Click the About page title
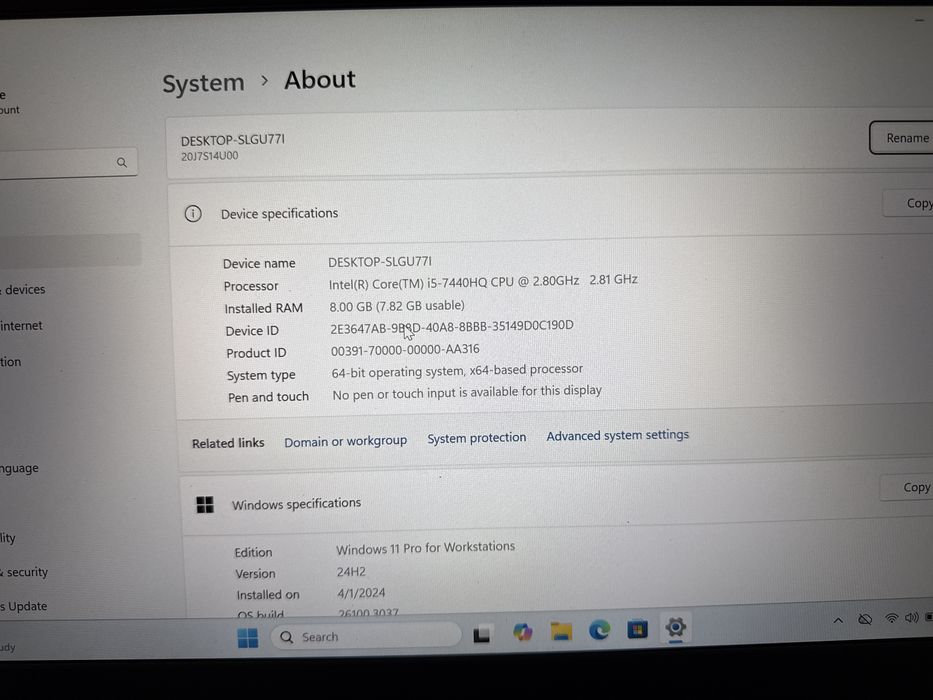933x700 pixels. (x=320, y=80)
